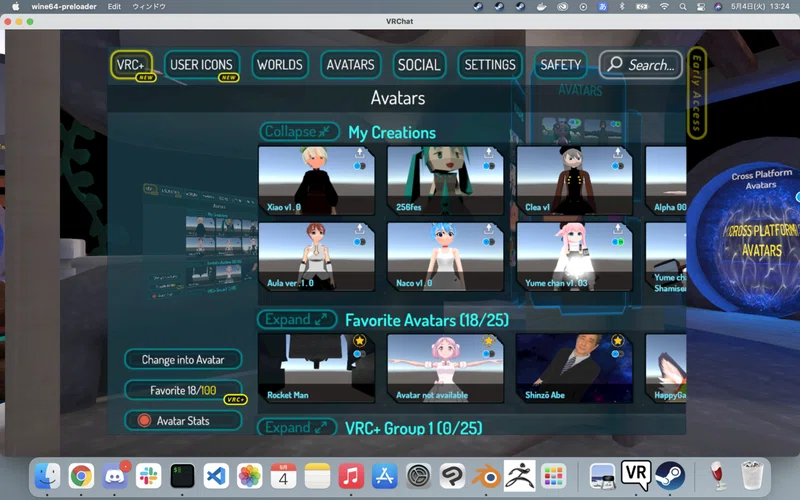Open Google Chrome from the dock
The height and width of the screenshot is (500, 800).
coord(82,477)
